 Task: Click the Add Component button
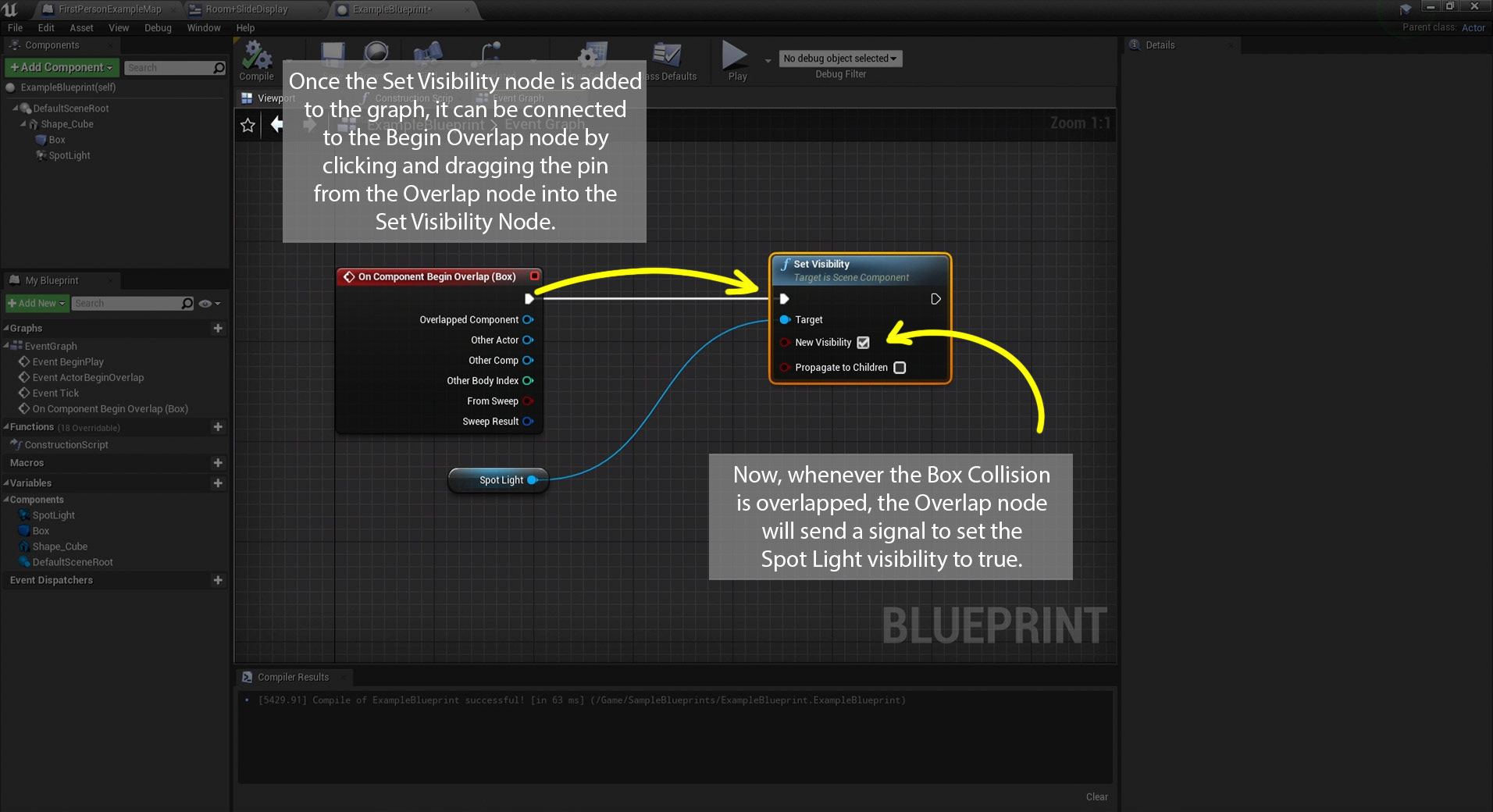point(62,67)
